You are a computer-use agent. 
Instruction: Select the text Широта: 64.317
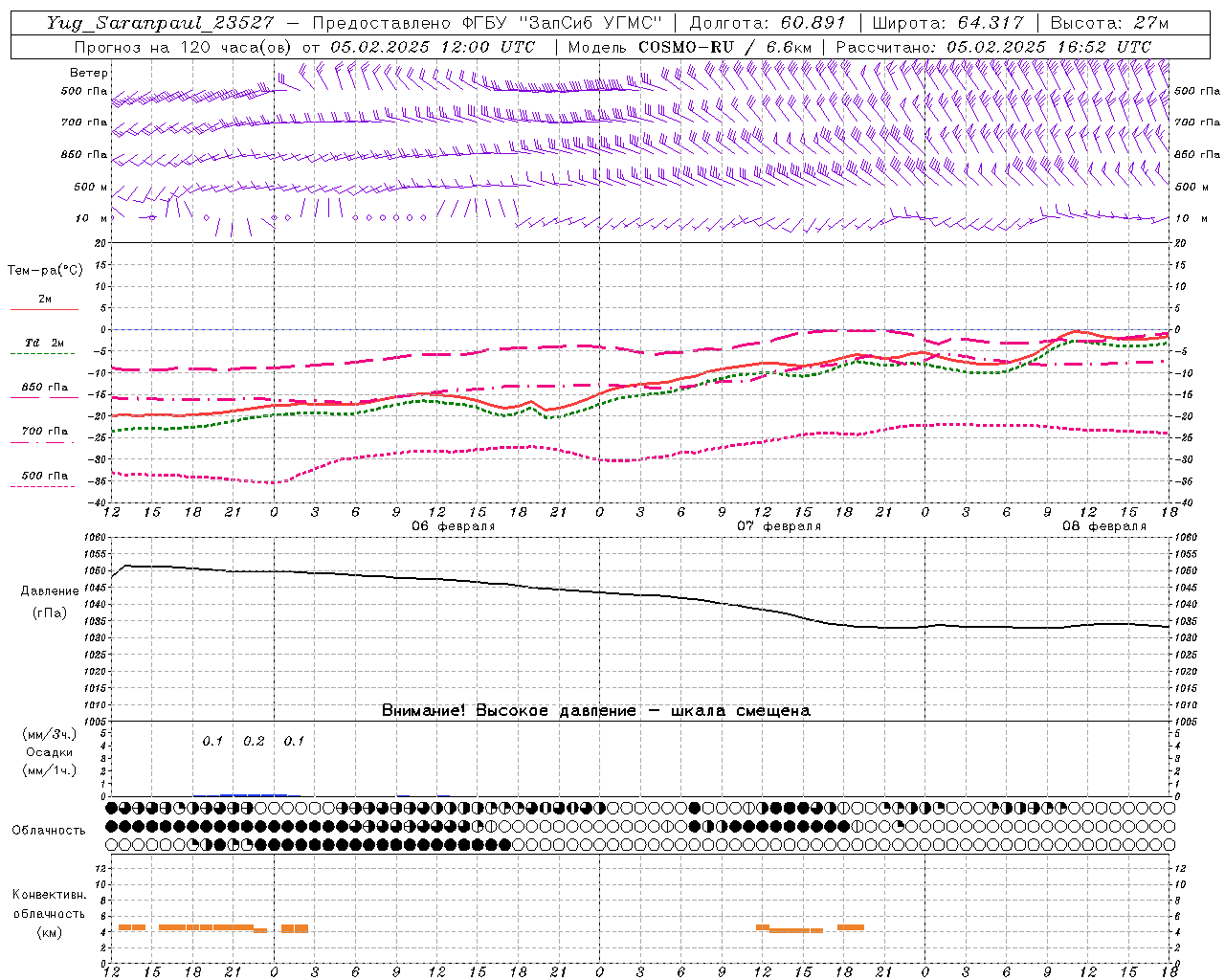(x=947, y=23)
